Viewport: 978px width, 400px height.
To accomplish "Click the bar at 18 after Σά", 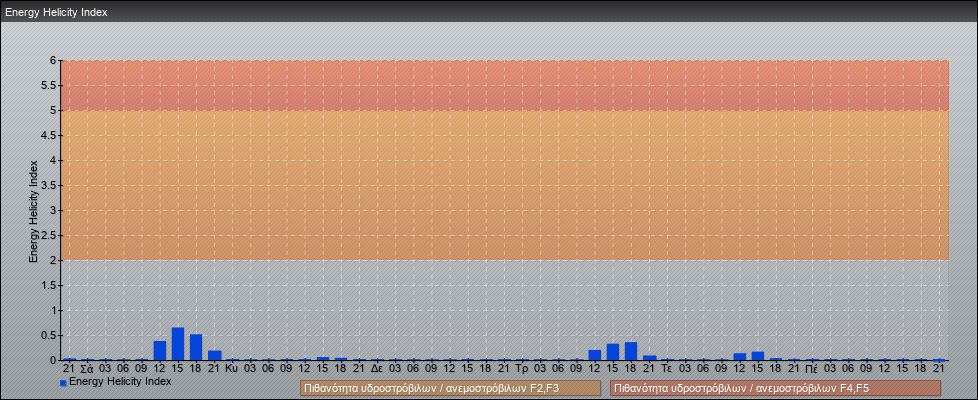I will (x=196, y=347).
